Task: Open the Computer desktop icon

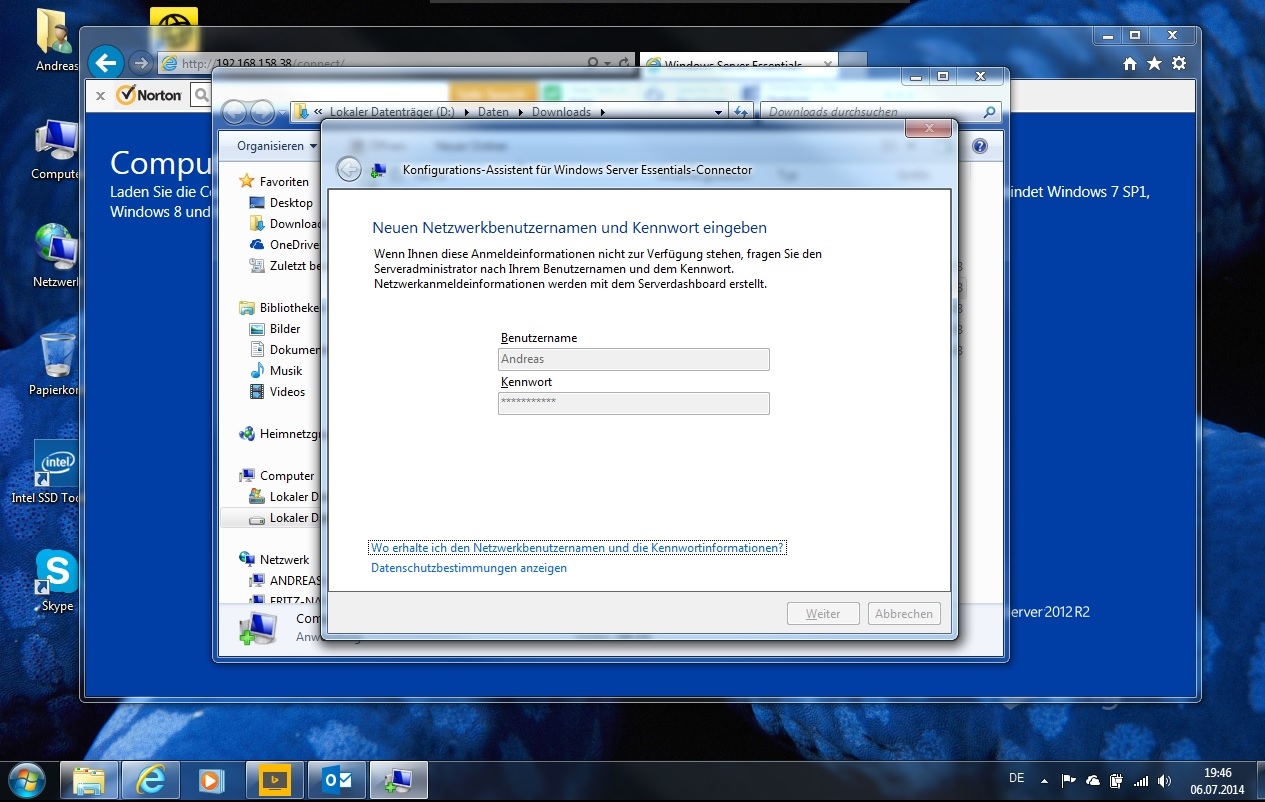Action: click(x=55, y=150)
